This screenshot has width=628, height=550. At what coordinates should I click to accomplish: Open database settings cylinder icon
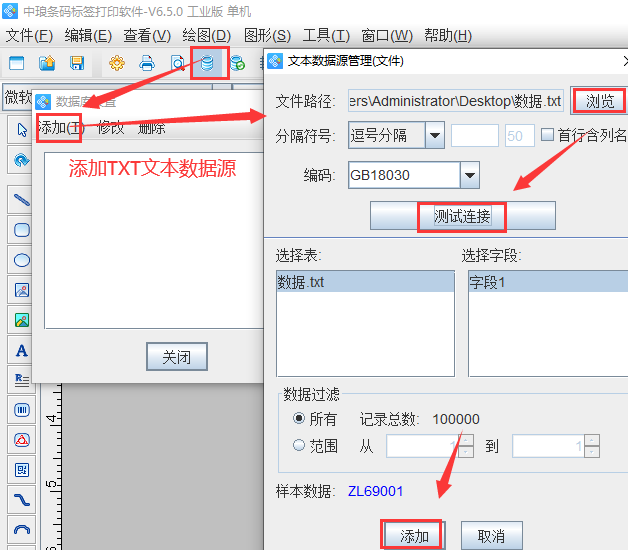pyautogui.click(x=207, y=63)
